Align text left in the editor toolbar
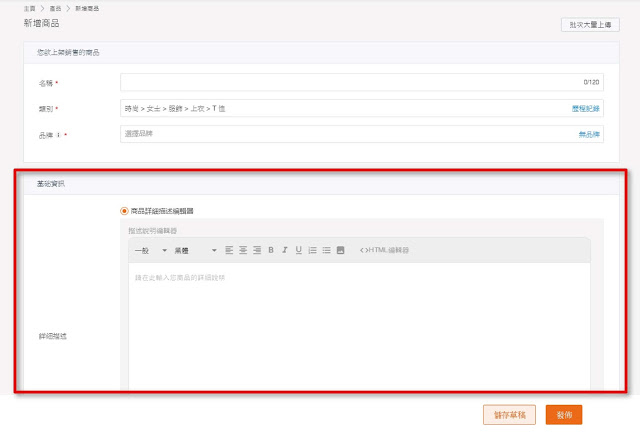Screen dimensions: 640x433 coord(229,250)
